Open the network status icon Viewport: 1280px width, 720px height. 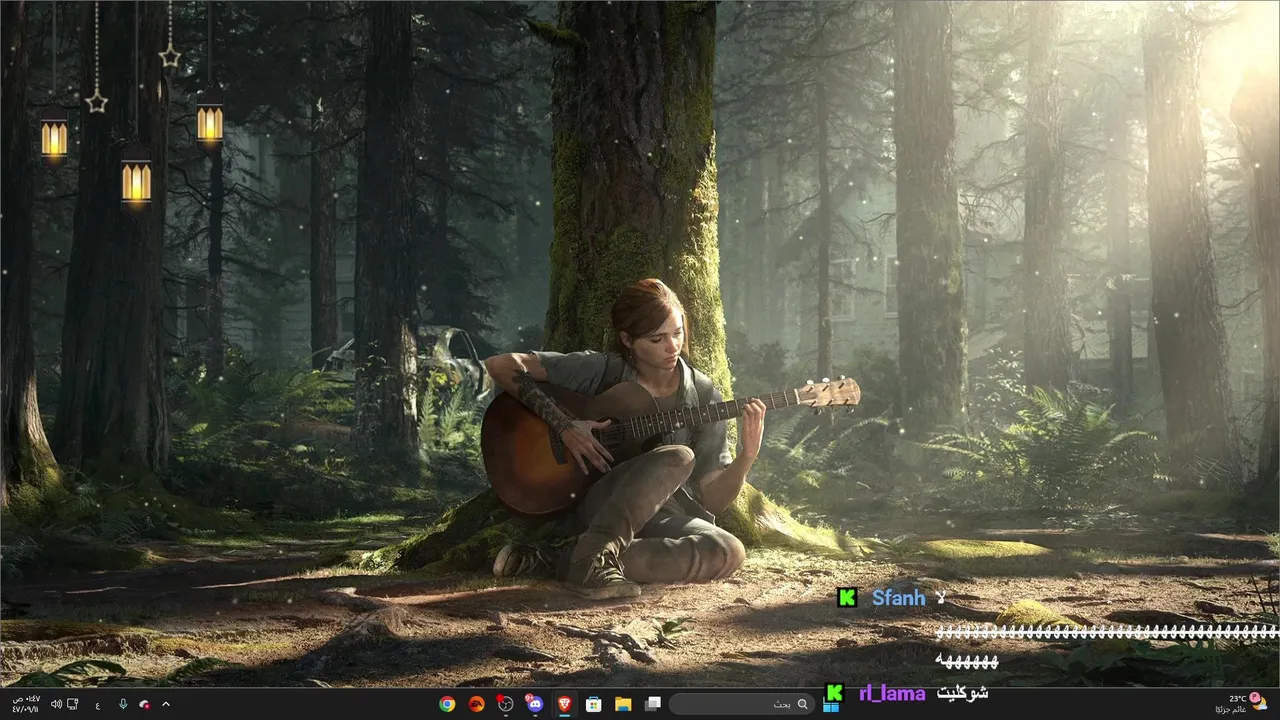tap(73, 704)
